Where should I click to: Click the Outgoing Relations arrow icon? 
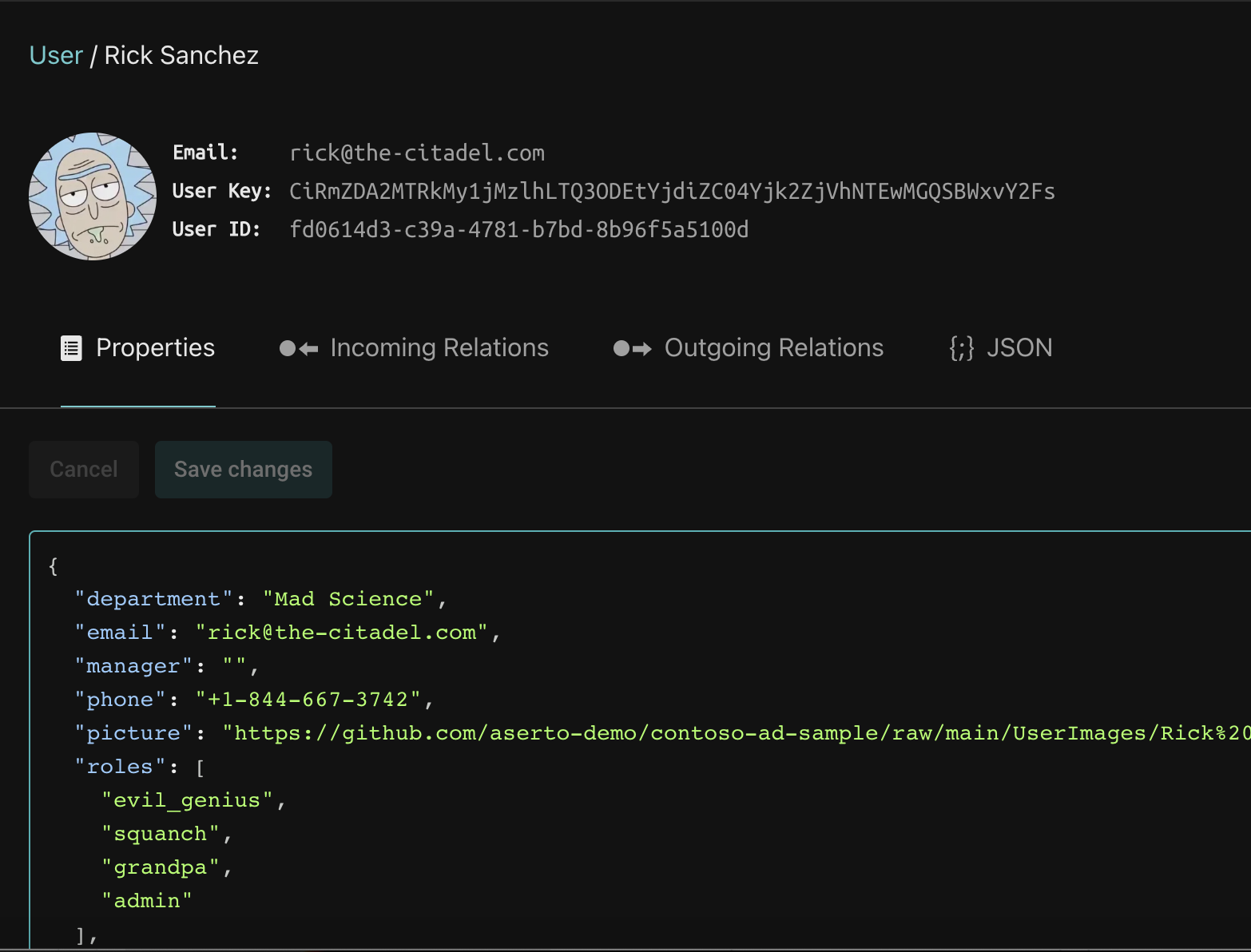(632, 348)
